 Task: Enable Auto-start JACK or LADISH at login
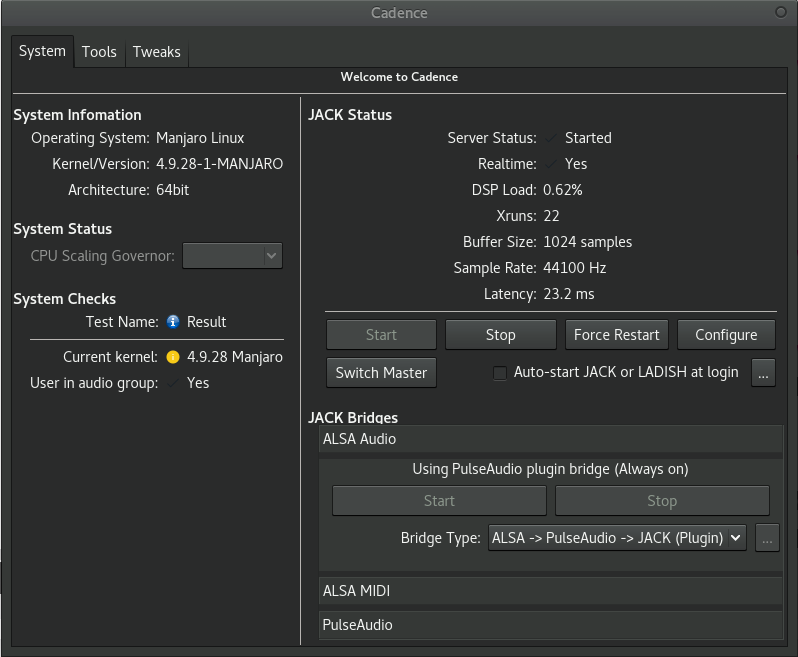coord(500,373)
